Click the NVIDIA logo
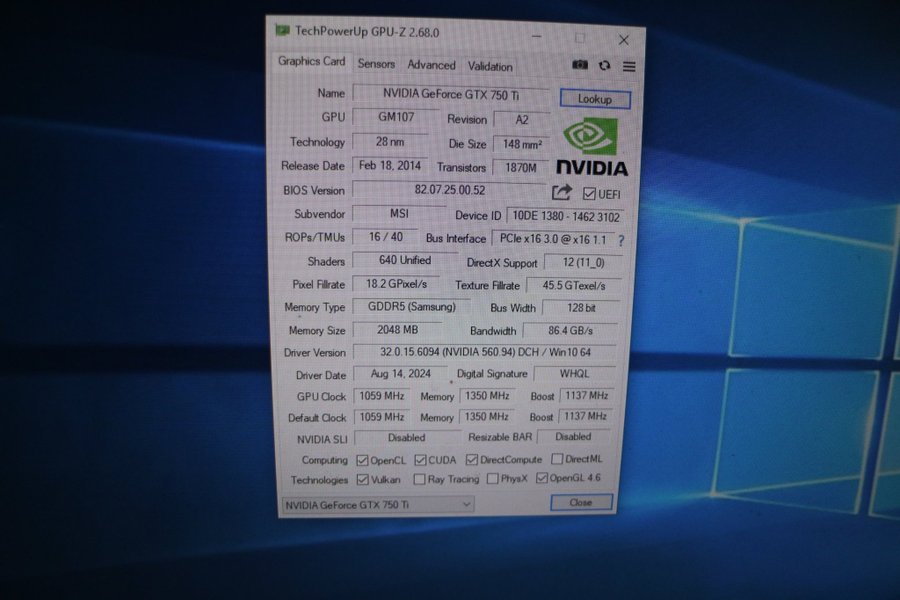The width and height of the screenshot is (900, 600). coord(591,147)
